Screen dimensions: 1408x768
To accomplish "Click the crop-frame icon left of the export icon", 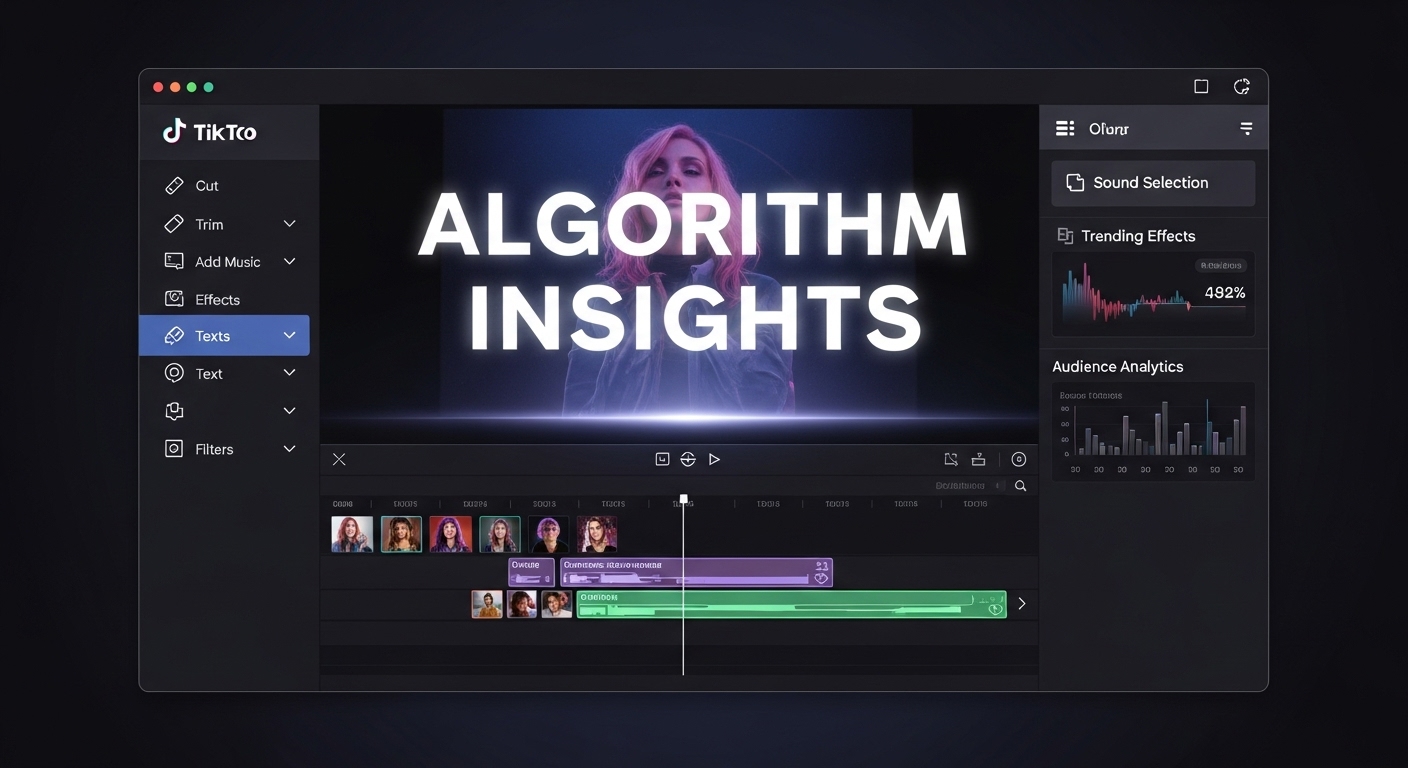I will [950, 460].
